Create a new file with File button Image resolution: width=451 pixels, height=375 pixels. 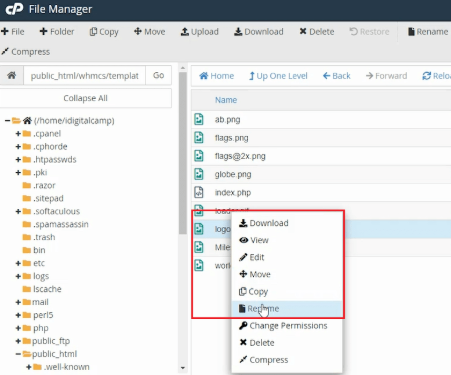[x=13, y=32]
